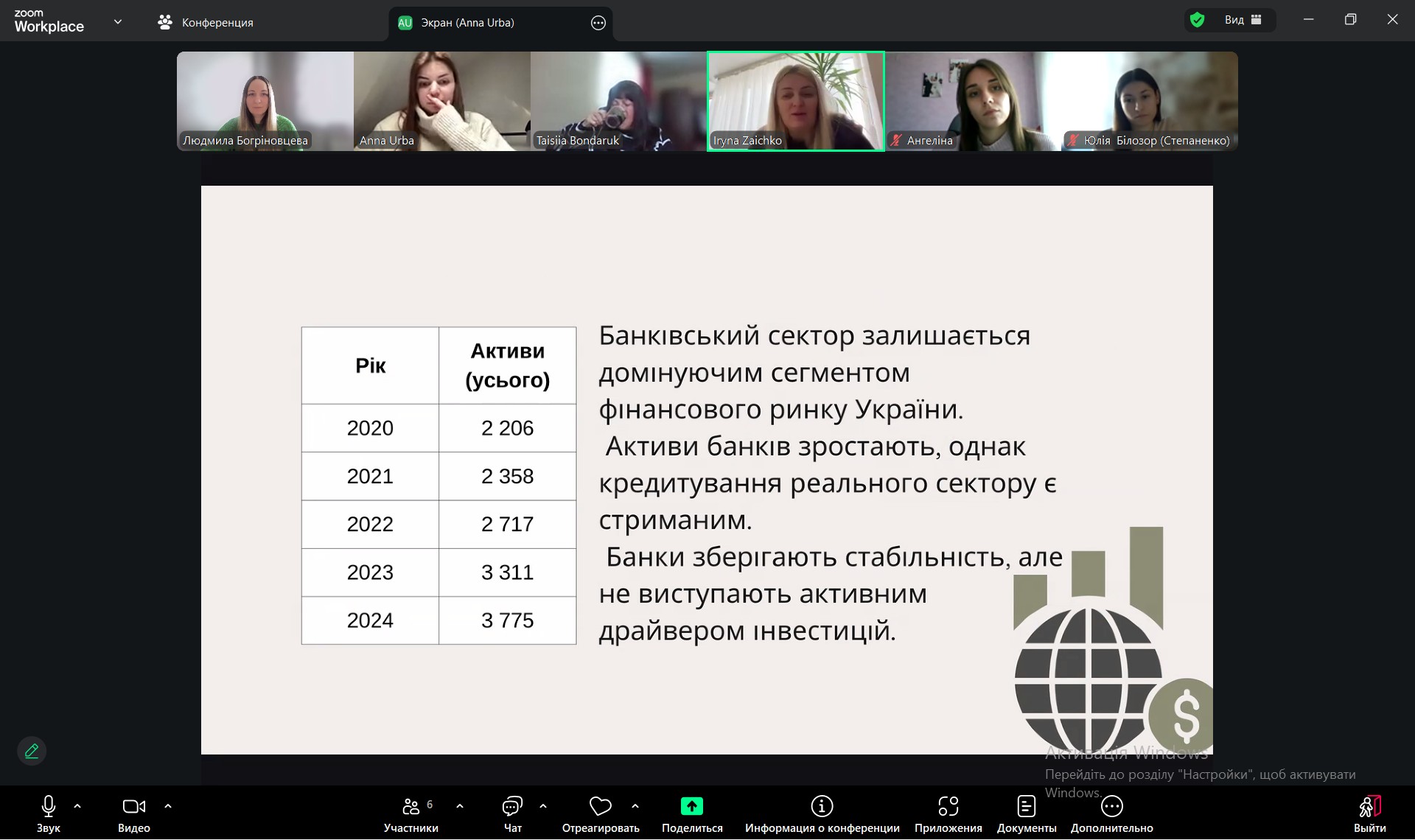
Task: Select Iryna Zaichko video thumbnail
Action: pyautogui.click(x=795, y=101)
